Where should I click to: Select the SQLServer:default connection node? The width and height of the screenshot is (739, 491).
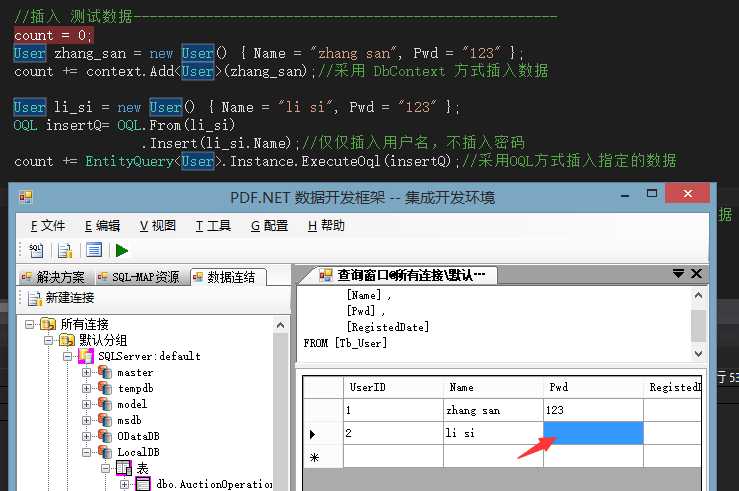149,356
